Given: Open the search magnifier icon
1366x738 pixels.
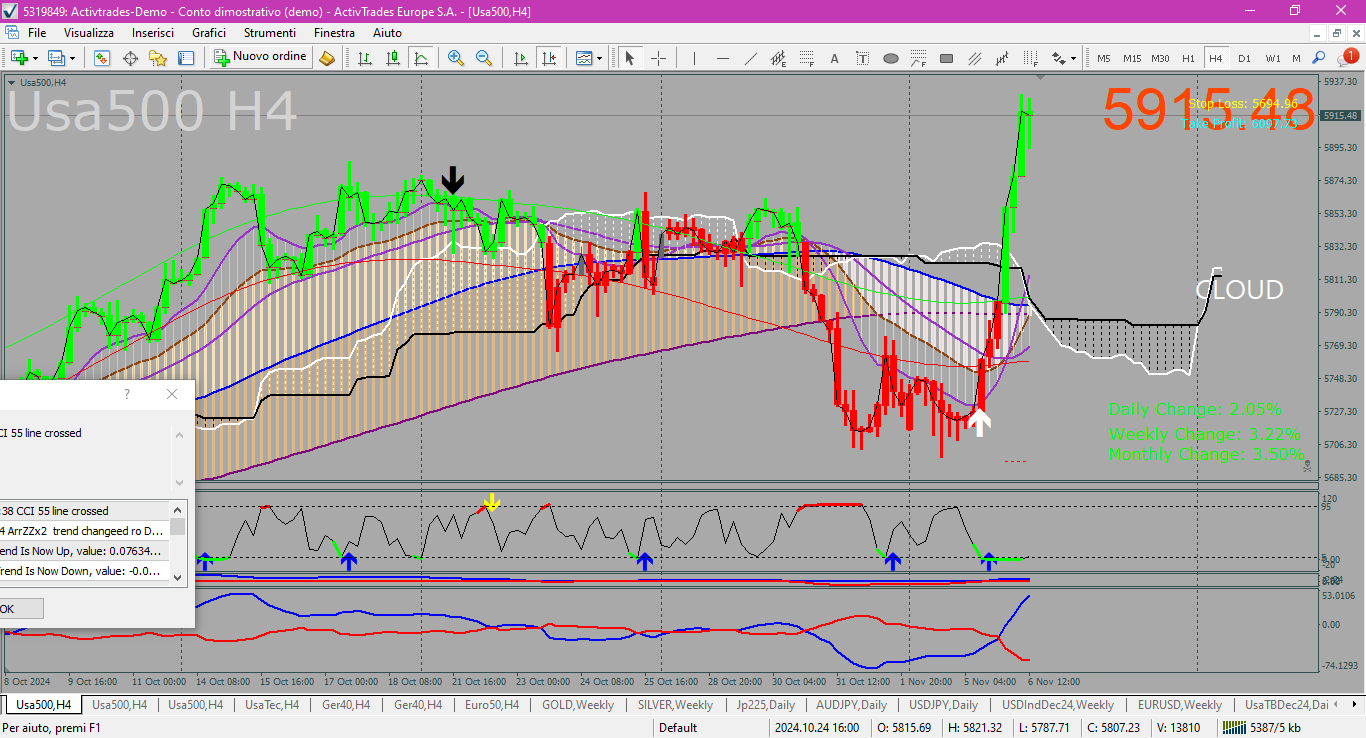Looking at the screenshot, I should point(1319,58).
